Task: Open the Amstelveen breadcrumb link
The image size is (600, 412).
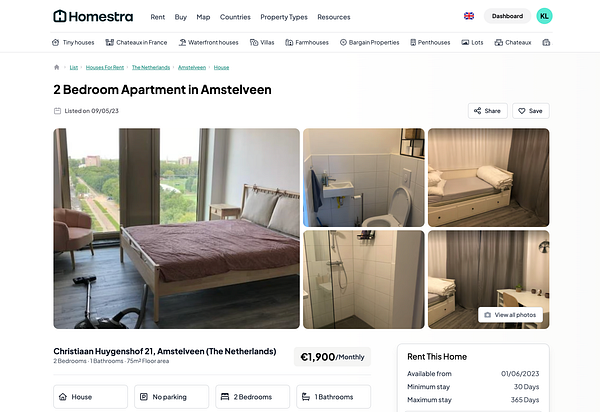Action: (x=192, y=67)
